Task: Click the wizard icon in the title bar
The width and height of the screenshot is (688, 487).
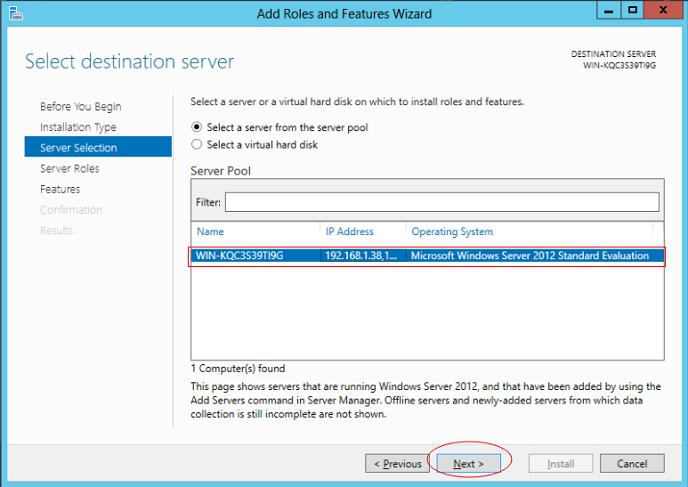Action: [16, 13]
